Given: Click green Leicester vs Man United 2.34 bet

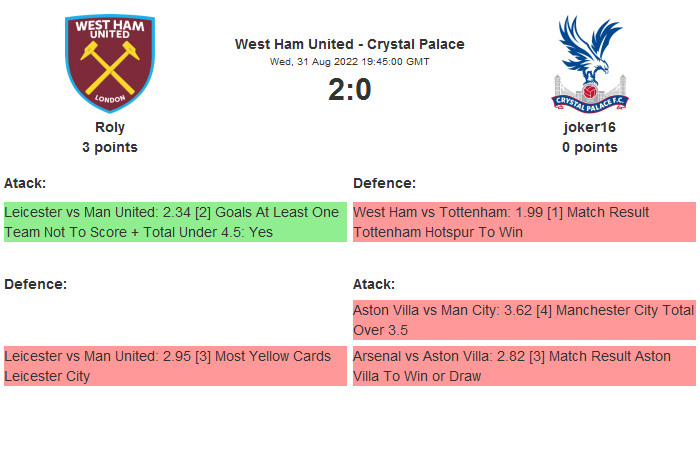Looking at the screenshot, I should click(174, 222).
